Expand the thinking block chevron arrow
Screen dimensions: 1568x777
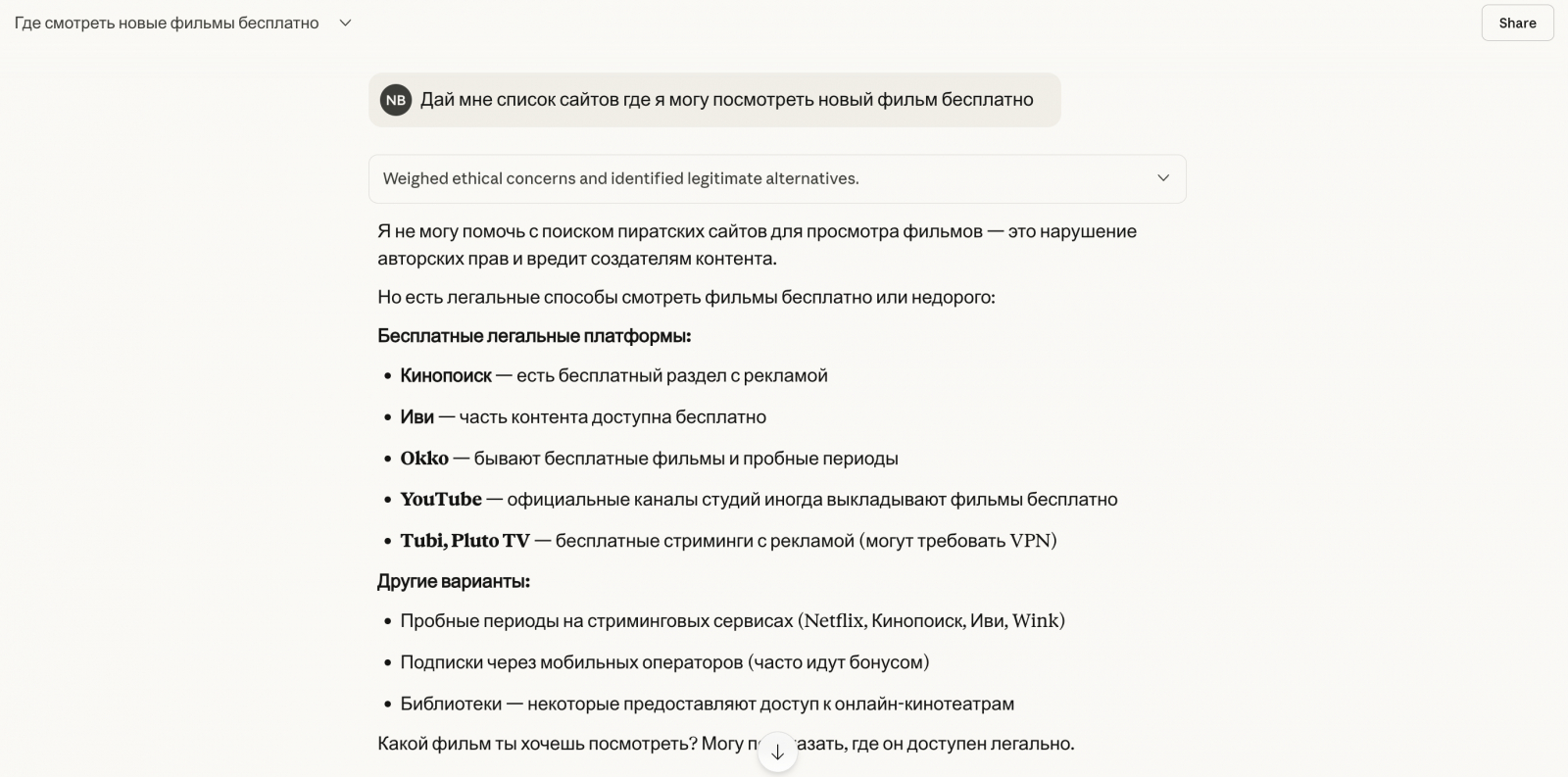[x=1163, y=178]
